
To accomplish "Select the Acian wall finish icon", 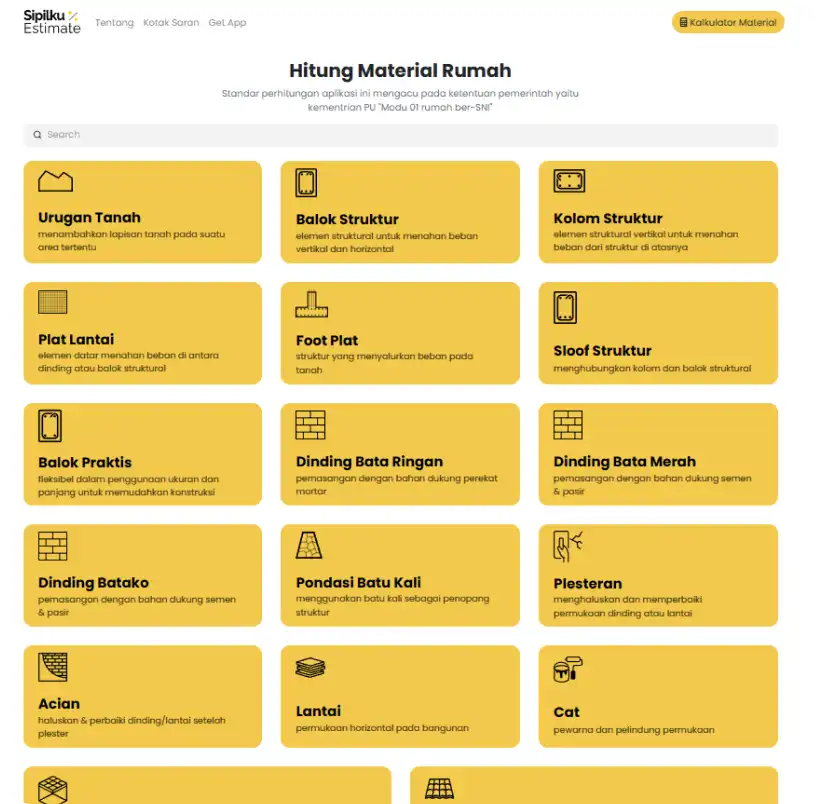I will click(x=52, y=667).
